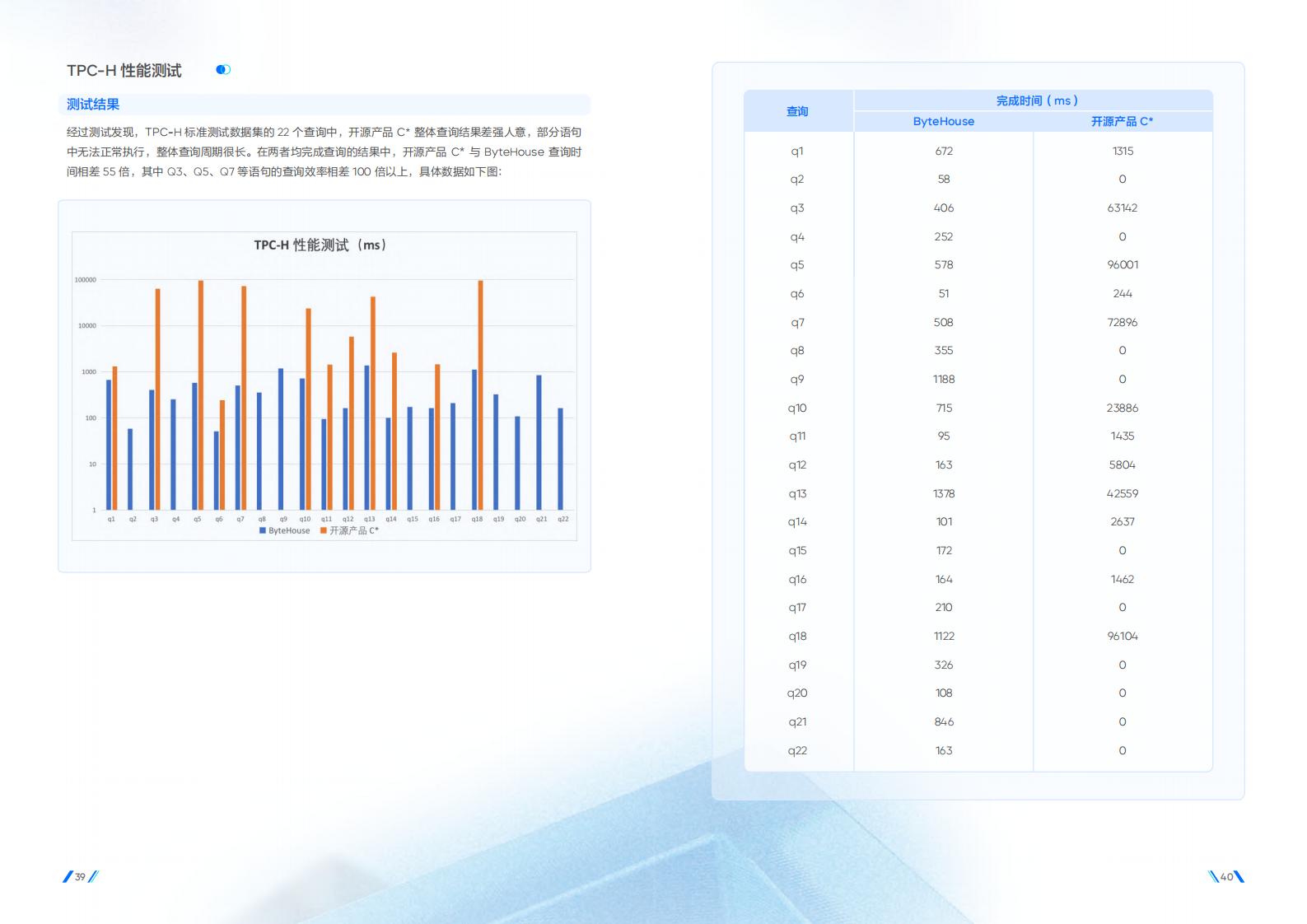Click the orange q18 bar in chart
The image size is (1307, 924).
tap(481, 395)
